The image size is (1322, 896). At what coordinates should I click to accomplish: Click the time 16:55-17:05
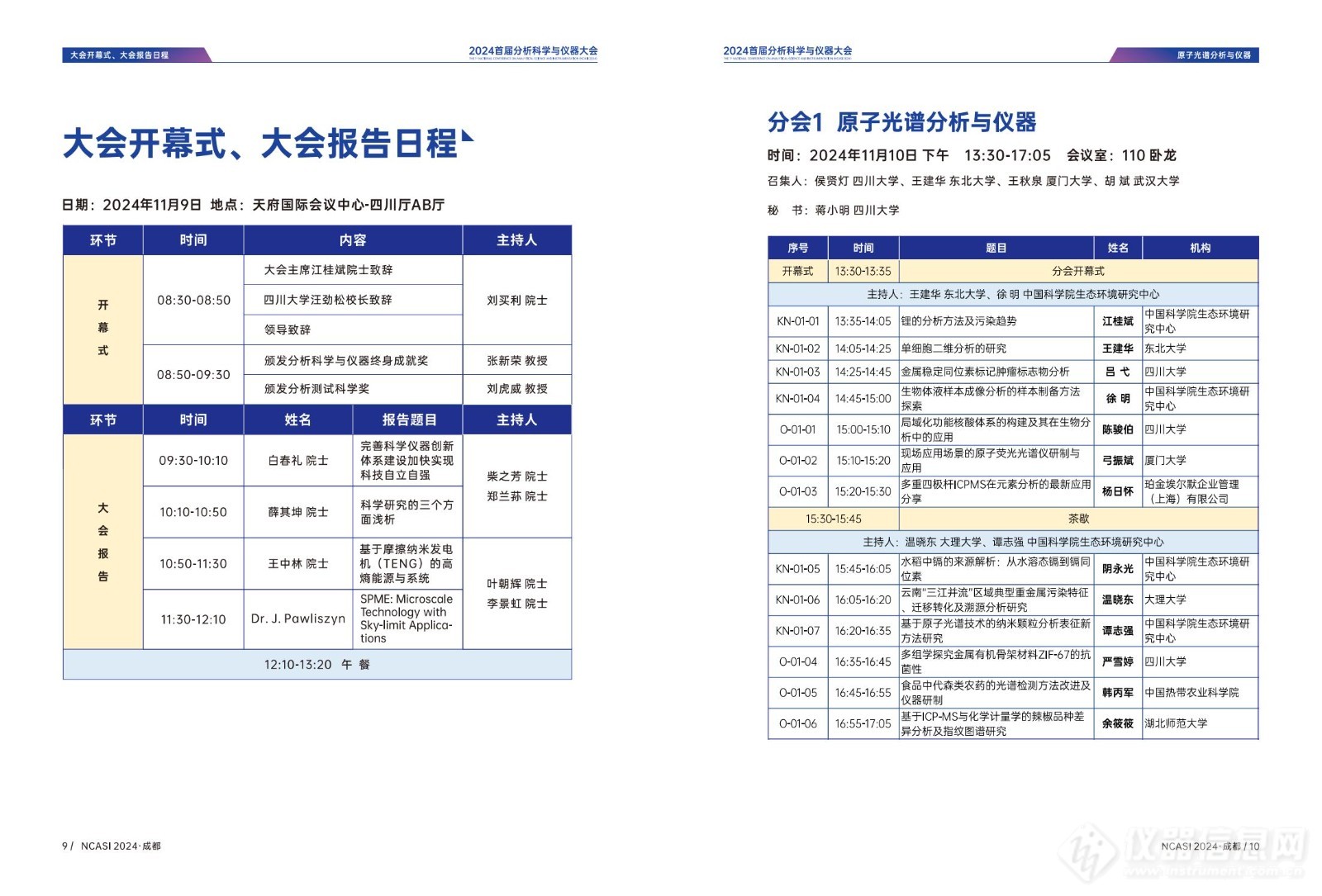tap(863, 723)
